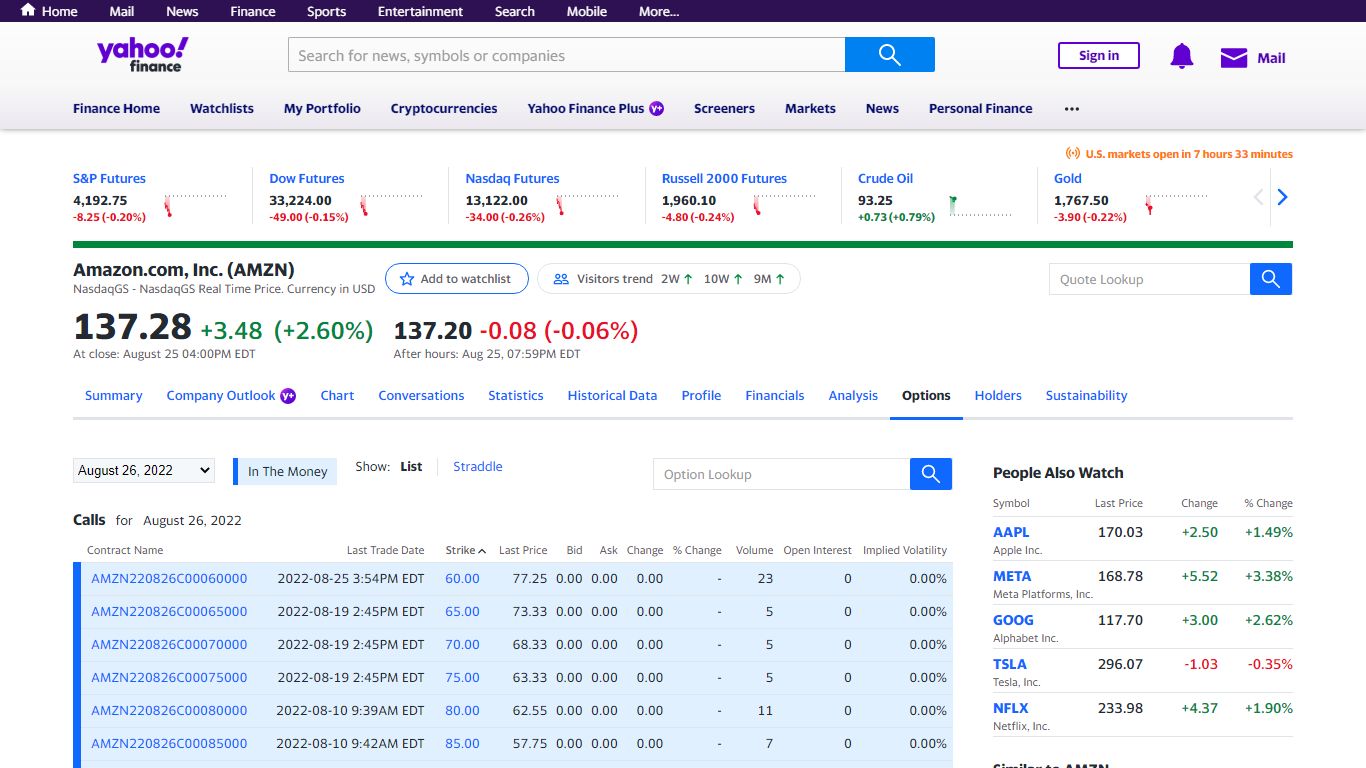Sort by the Strike column header
1366x768 pixels.
(x=465, y=550)
